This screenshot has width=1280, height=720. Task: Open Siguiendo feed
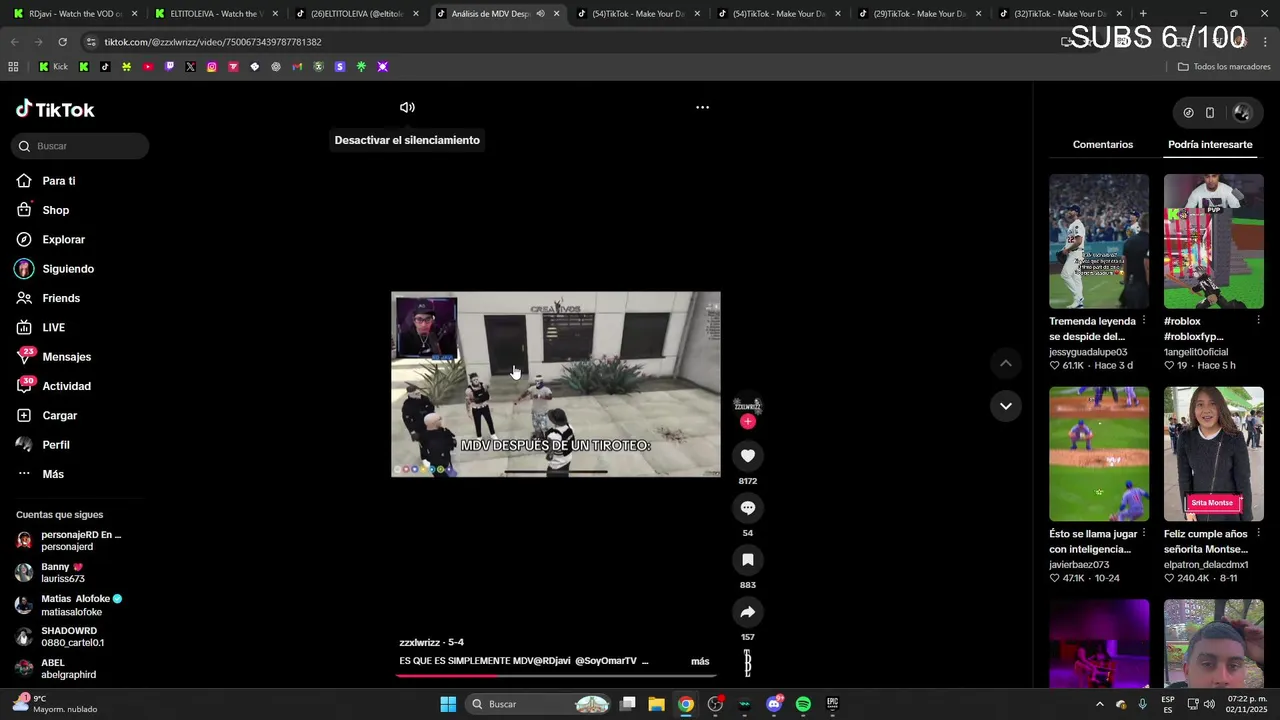coord(68,269)
